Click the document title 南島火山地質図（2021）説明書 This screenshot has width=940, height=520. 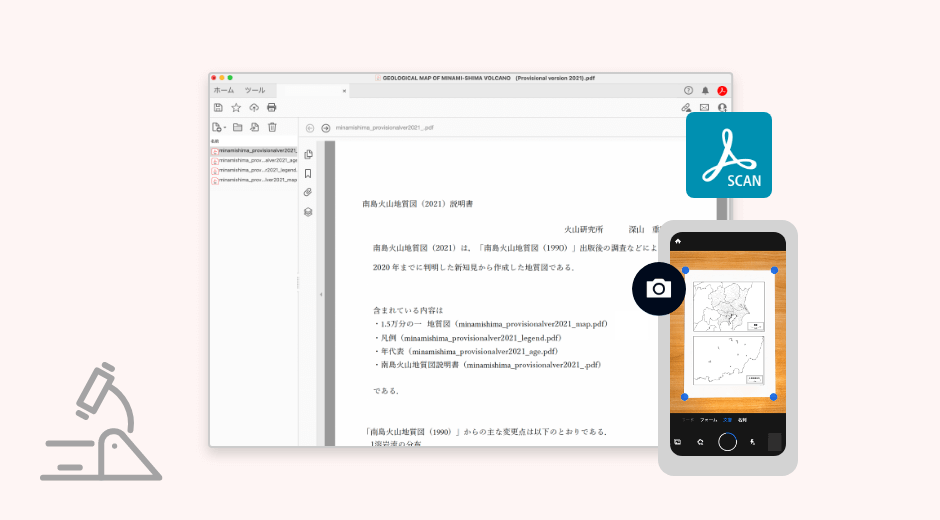coord(417,204)
